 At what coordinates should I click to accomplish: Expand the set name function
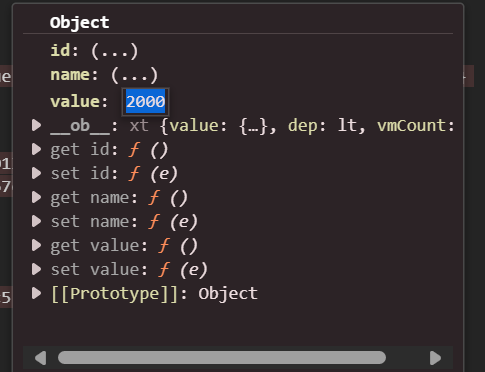click(36, 221)
